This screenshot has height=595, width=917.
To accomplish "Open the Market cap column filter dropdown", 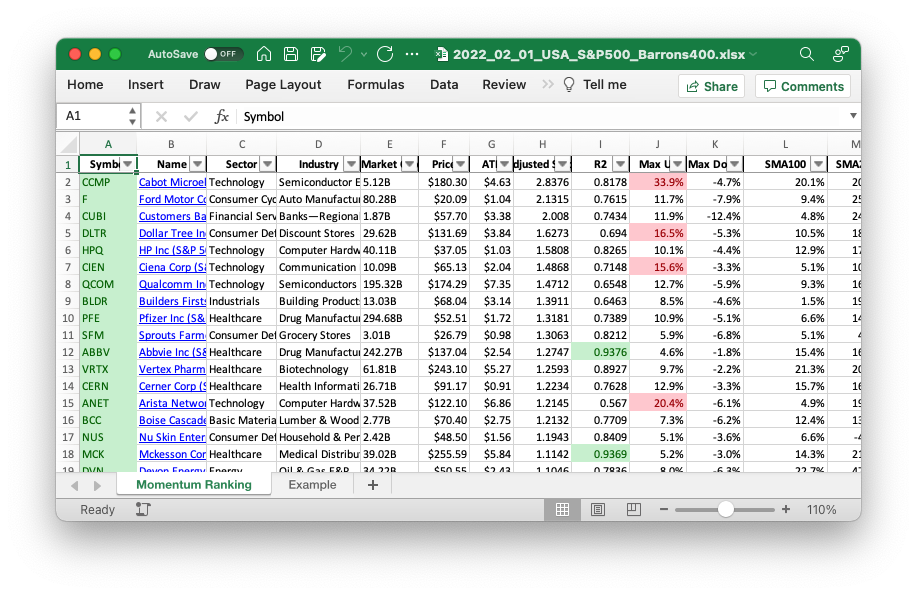I will [409, 164].
